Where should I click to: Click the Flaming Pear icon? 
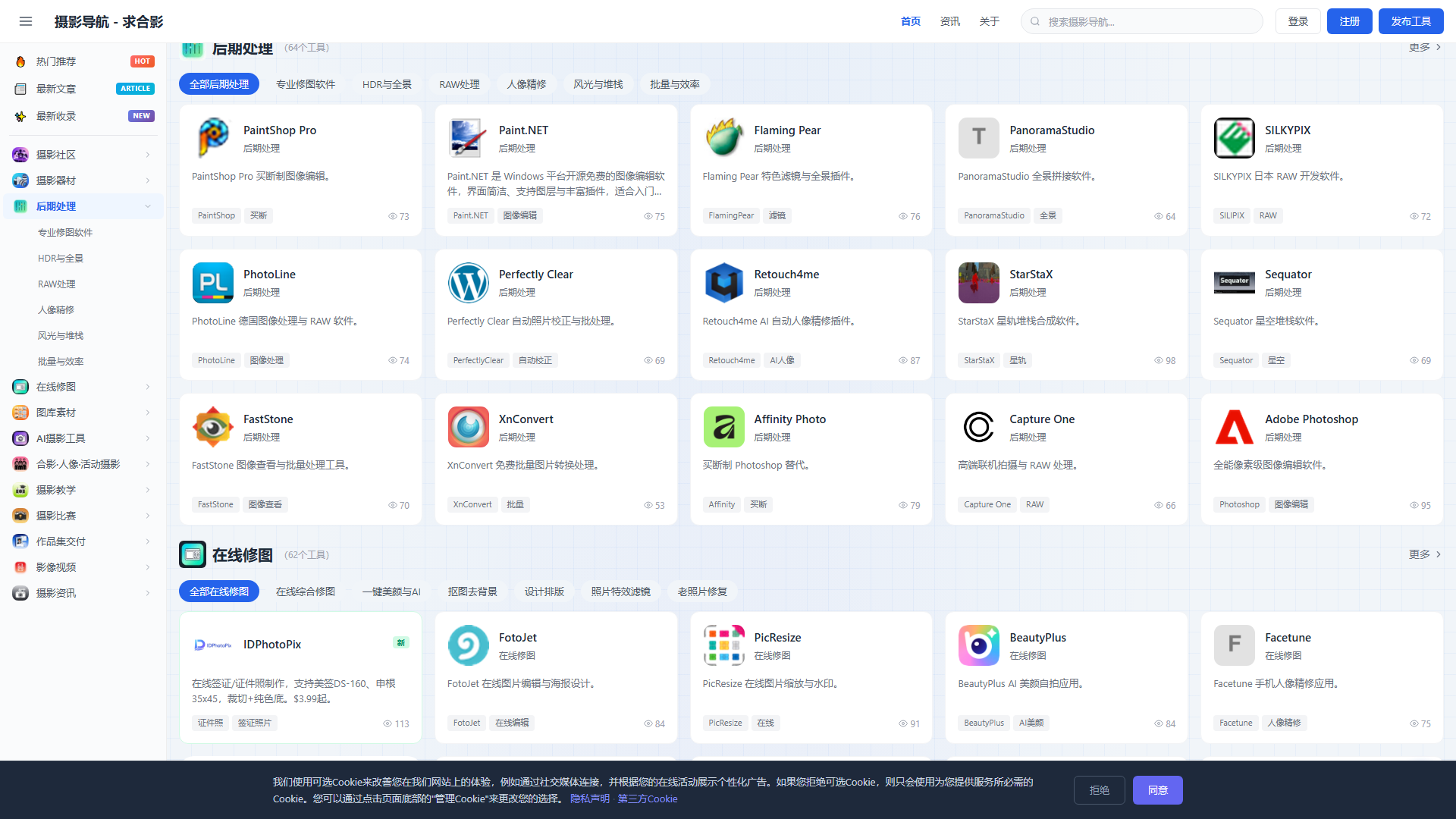tap(723, 137)
